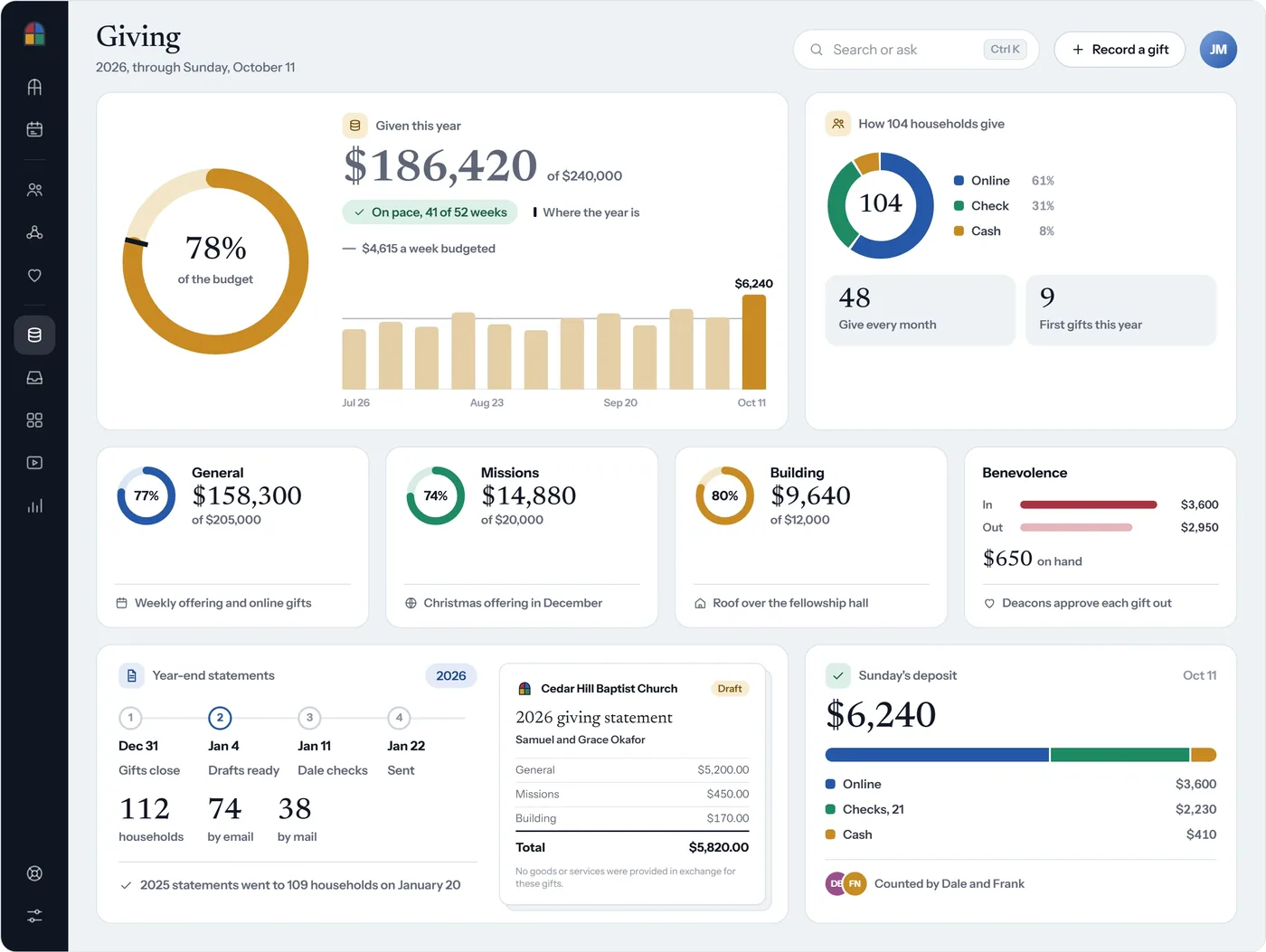Open the bar chart reports sidebar icon

click(x=34, y=505)
